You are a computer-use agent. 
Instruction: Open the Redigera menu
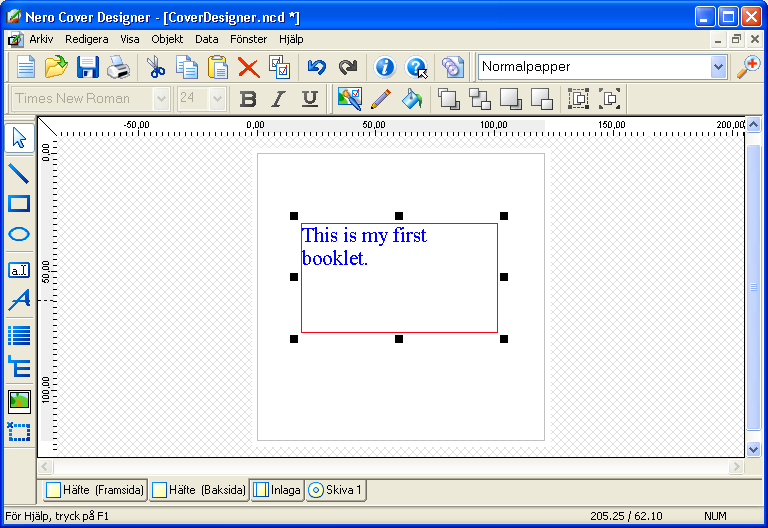87,39
